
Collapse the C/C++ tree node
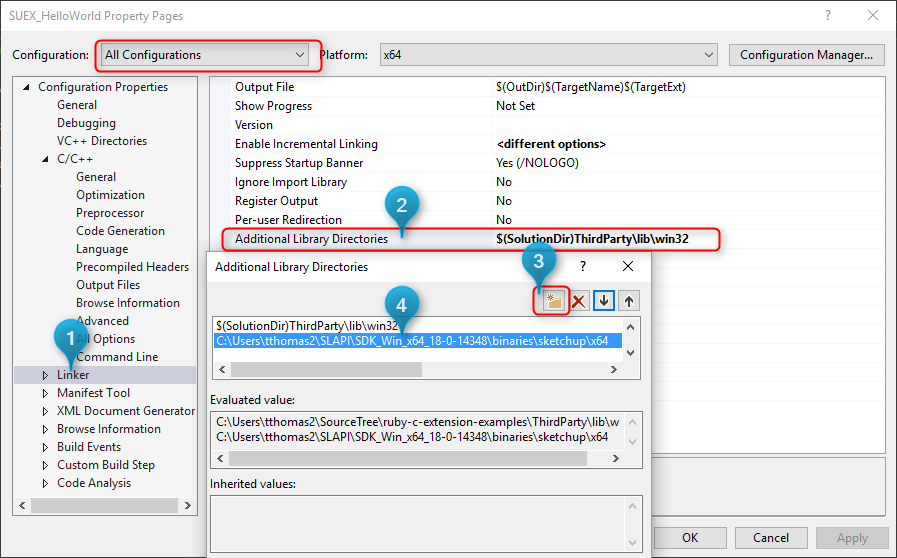[45, 159]
